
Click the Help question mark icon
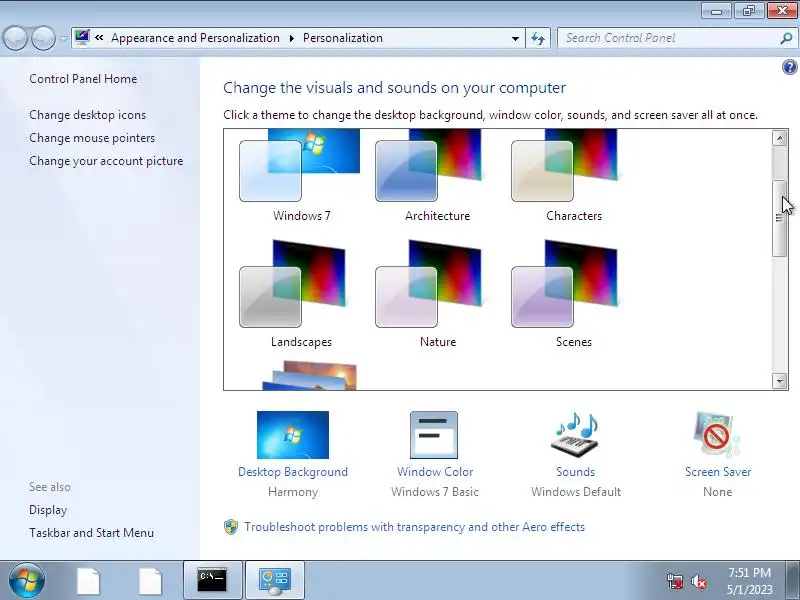pos(789,67)
